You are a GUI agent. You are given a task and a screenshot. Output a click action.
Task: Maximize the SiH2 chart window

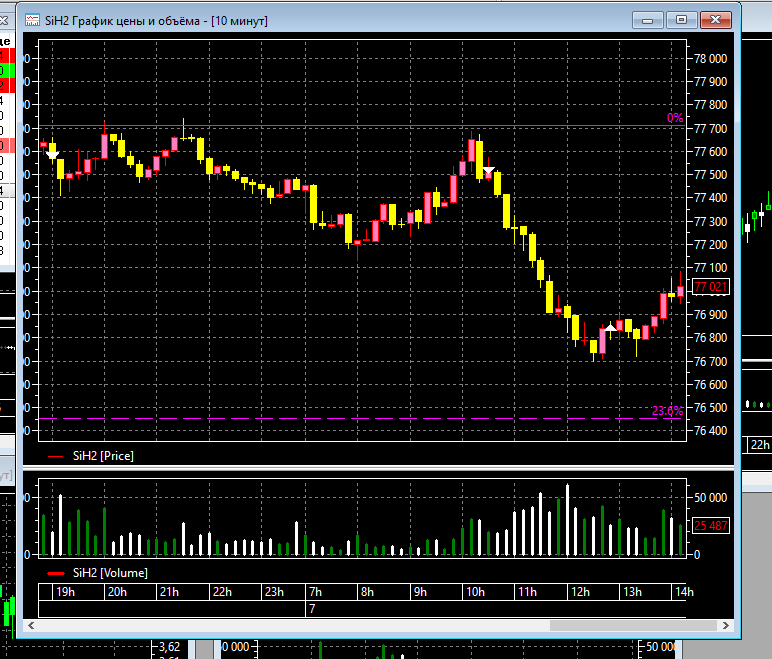(x=681, y=20)
